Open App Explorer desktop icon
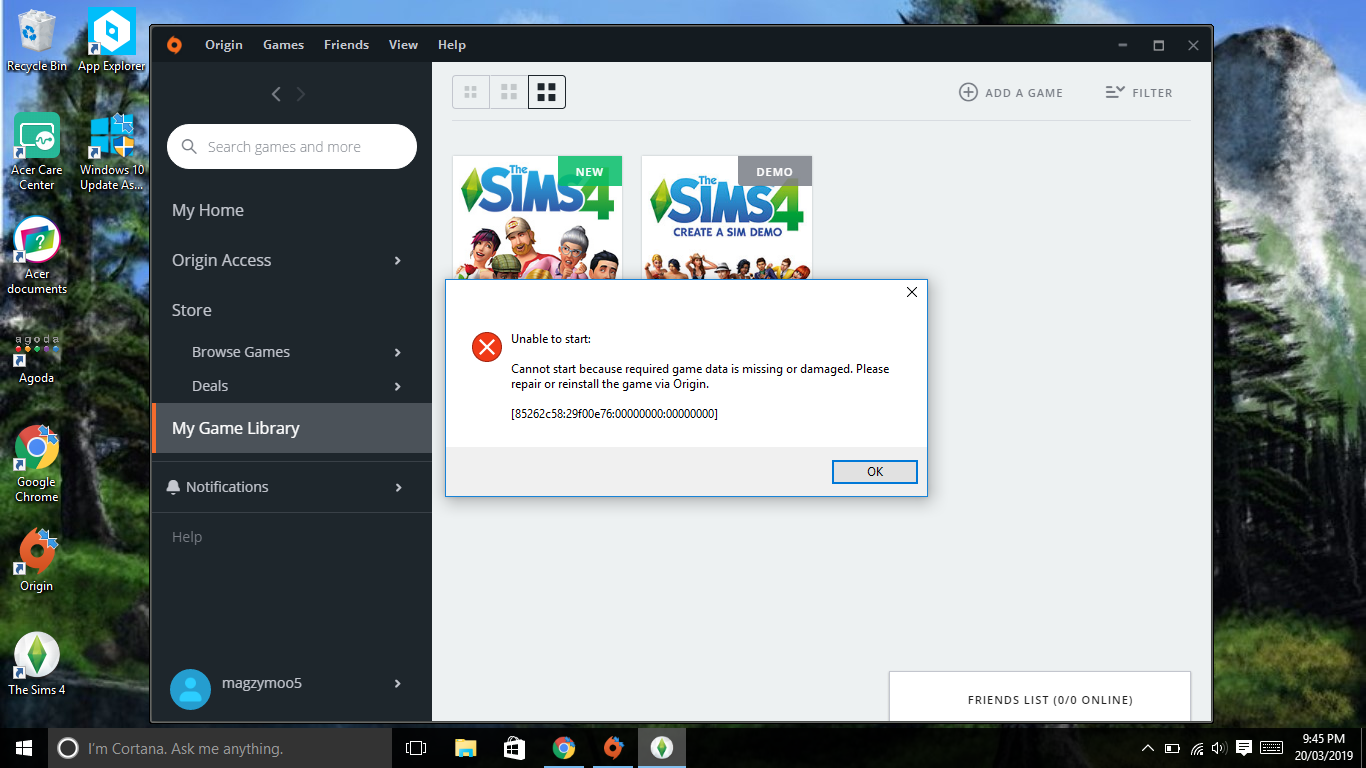 pyautogui.click(x=111, y=40)
